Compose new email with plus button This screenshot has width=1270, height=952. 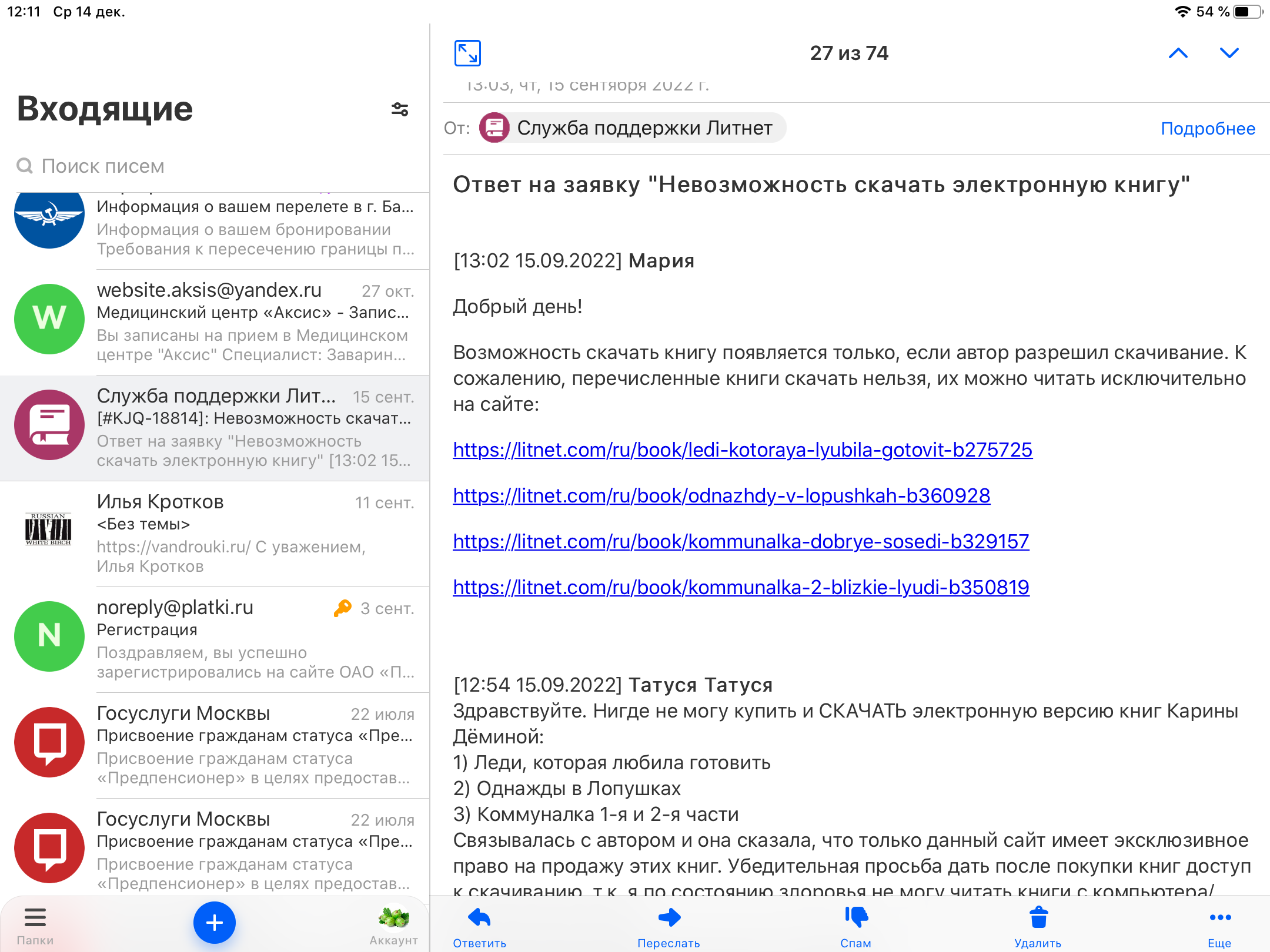[215, 923]
